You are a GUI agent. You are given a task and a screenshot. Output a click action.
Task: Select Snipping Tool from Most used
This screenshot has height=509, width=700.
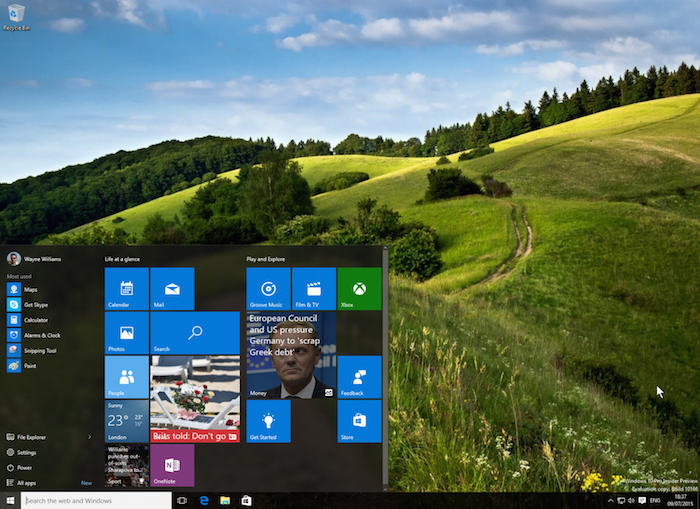pyautogui.click(x=40, y=350)
